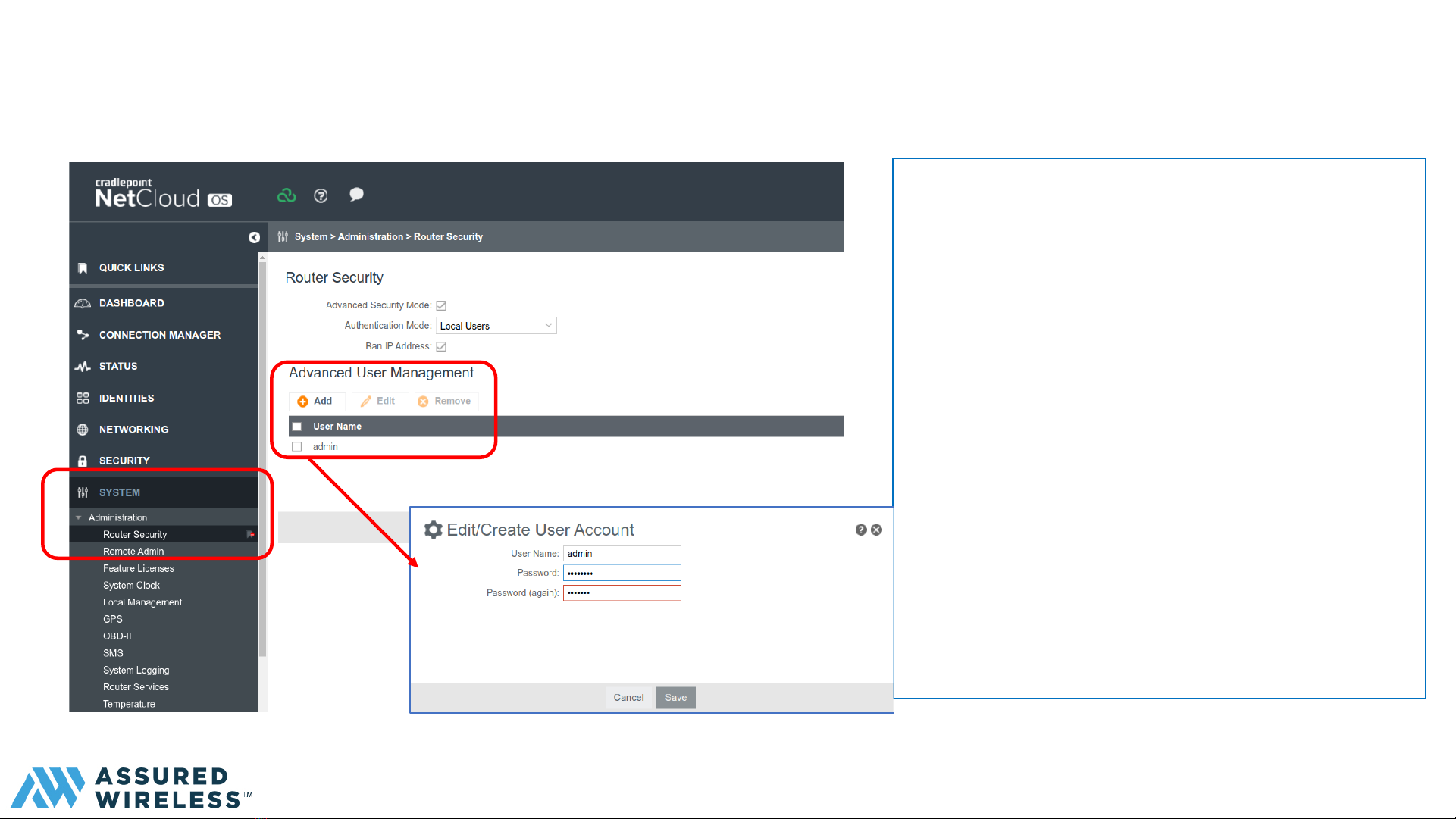Click Cancel in the user account dialog
This screenshot has height=819, width=1456.
pos(628,697)
